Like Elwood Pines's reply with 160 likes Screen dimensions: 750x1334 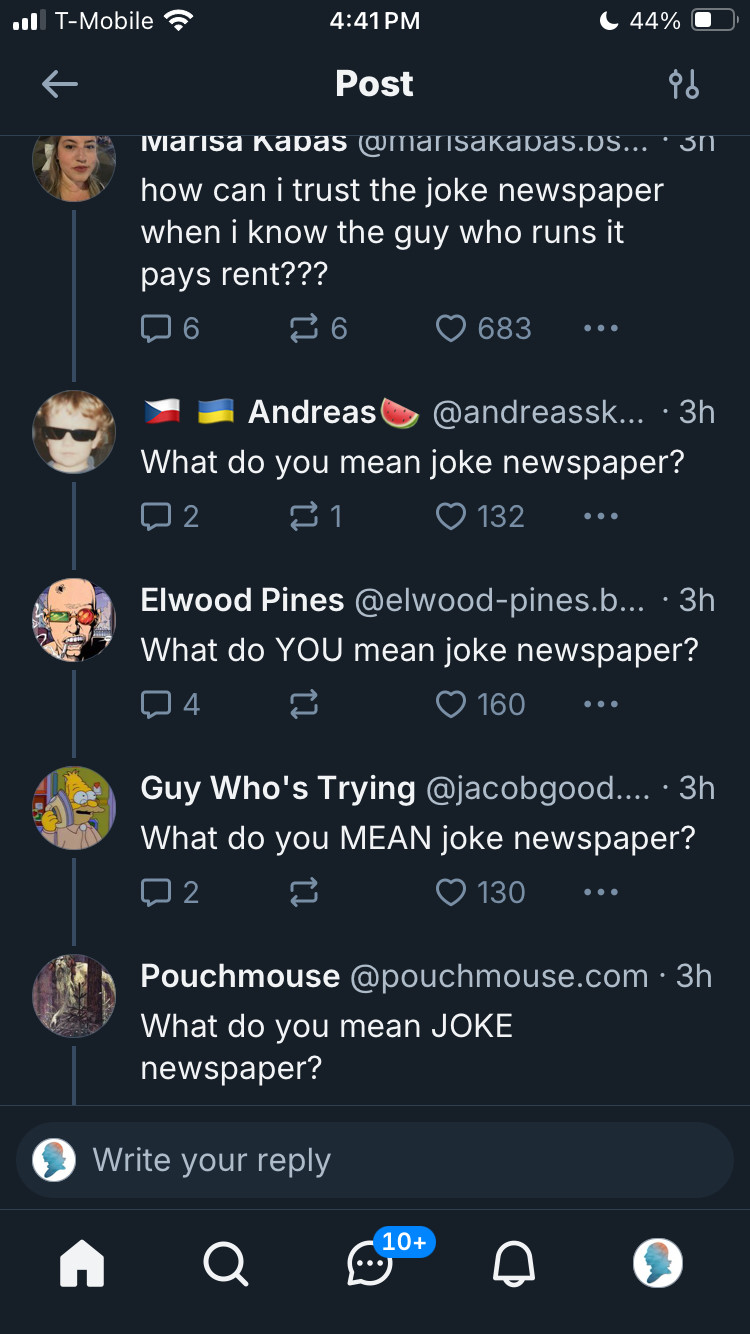click(x=481, y=704)
